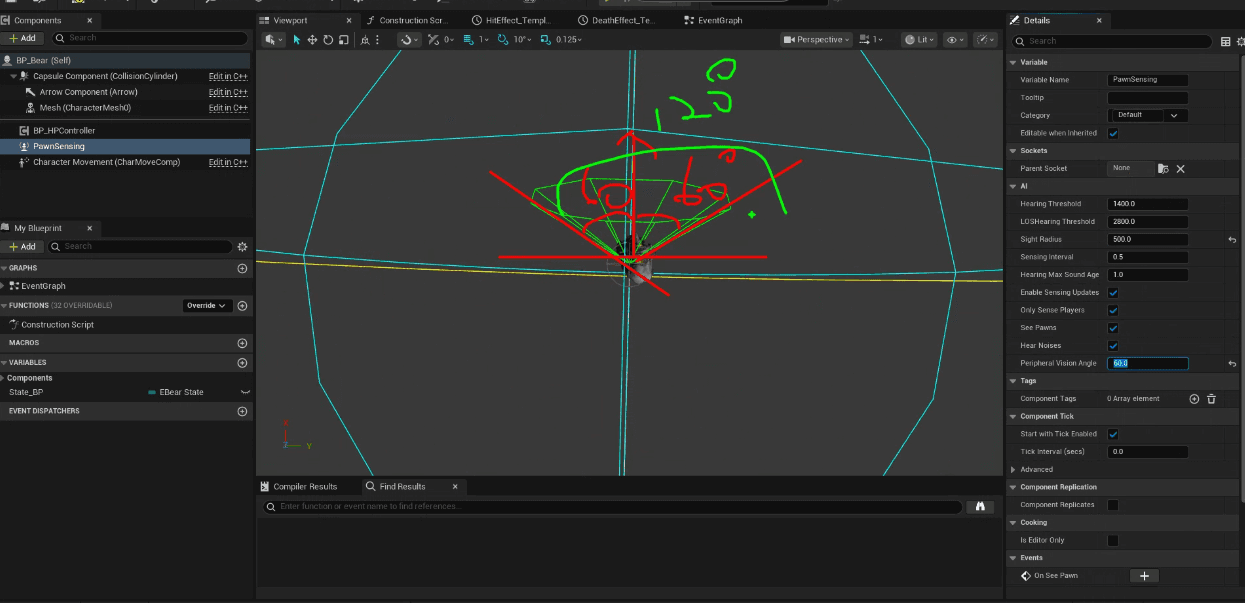The width and height of the screenshot is (1245, 603).
Task: Clear Parent Socket with X icon
Action: [x=1180, y=169]
